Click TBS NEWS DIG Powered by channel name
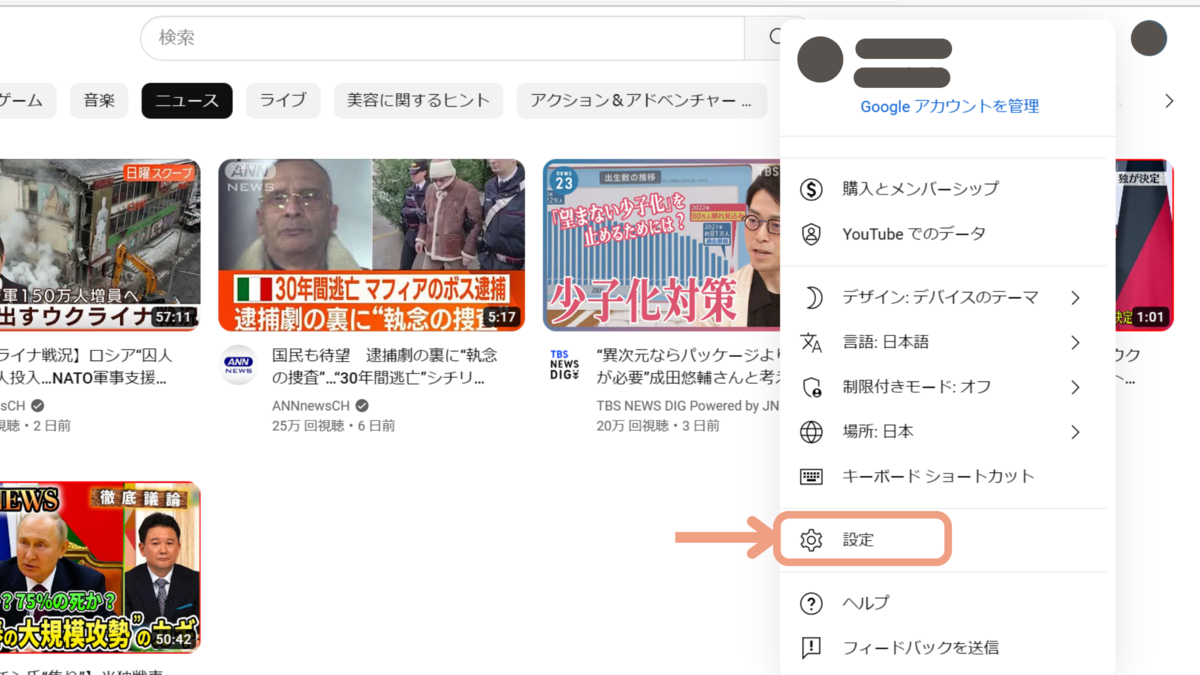Screen dimensions: 1200x675 tap(688, 406)
